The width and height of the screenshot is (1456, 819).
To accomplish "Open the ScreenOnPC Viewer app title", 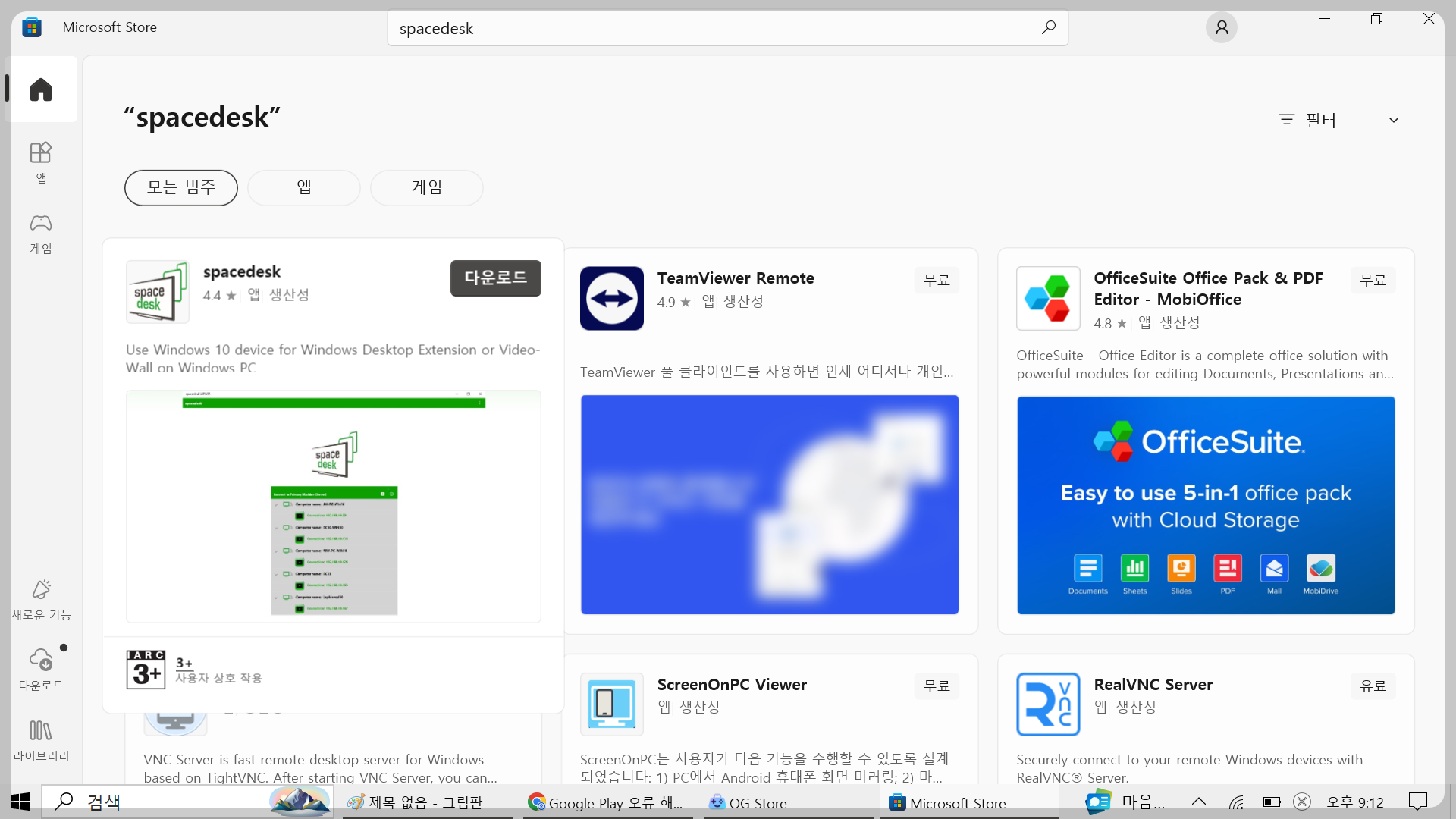I will coord(731,684).
